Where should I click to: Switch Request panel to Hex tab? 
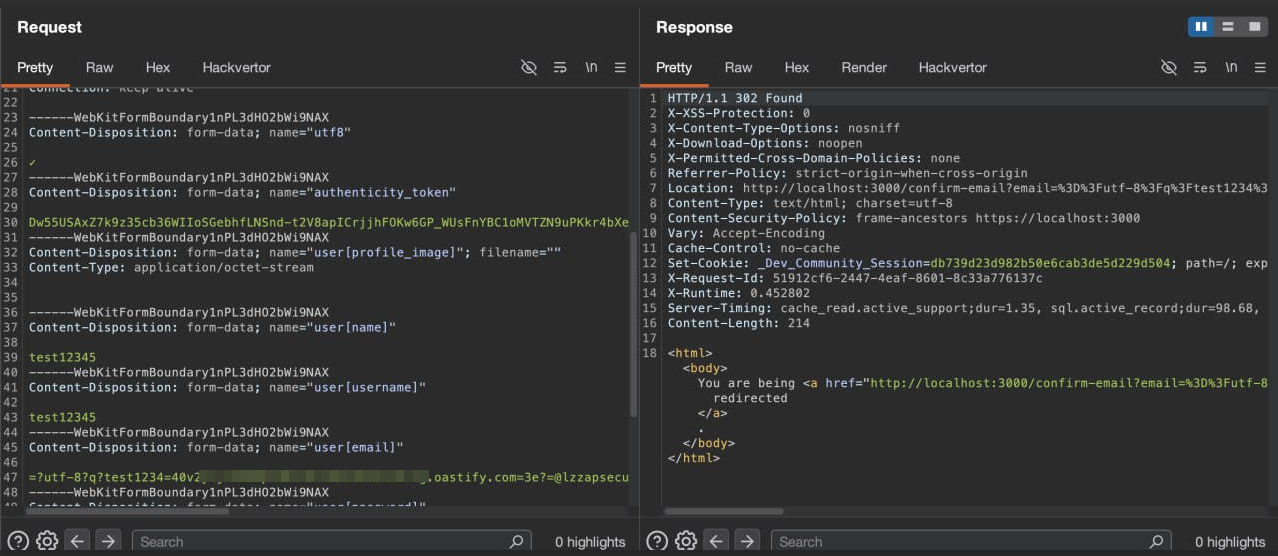coord(158,67)
